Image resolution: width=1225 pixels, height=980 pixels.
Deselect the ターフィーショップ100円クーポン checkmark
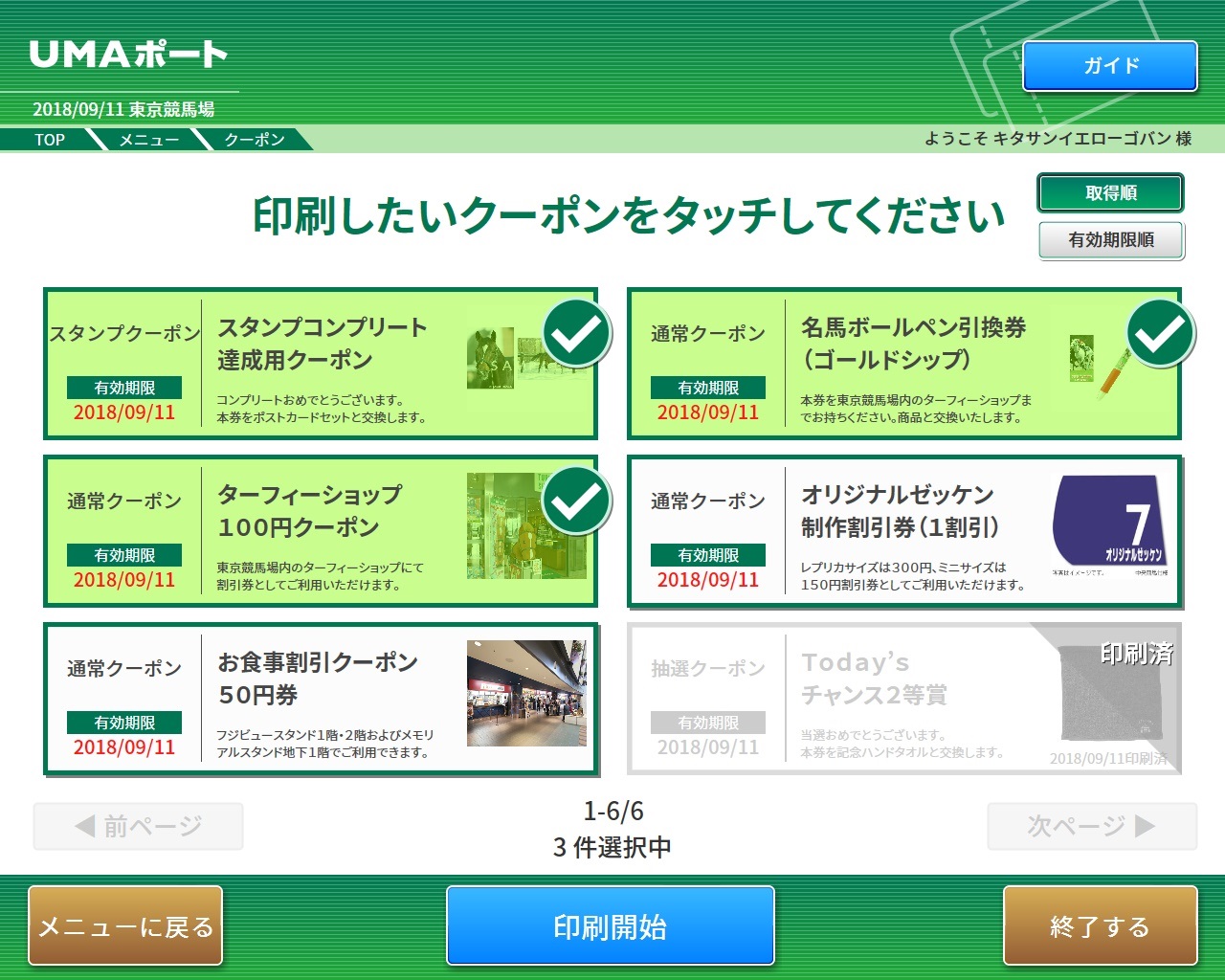pyautogui.click(x=577, y=501)
